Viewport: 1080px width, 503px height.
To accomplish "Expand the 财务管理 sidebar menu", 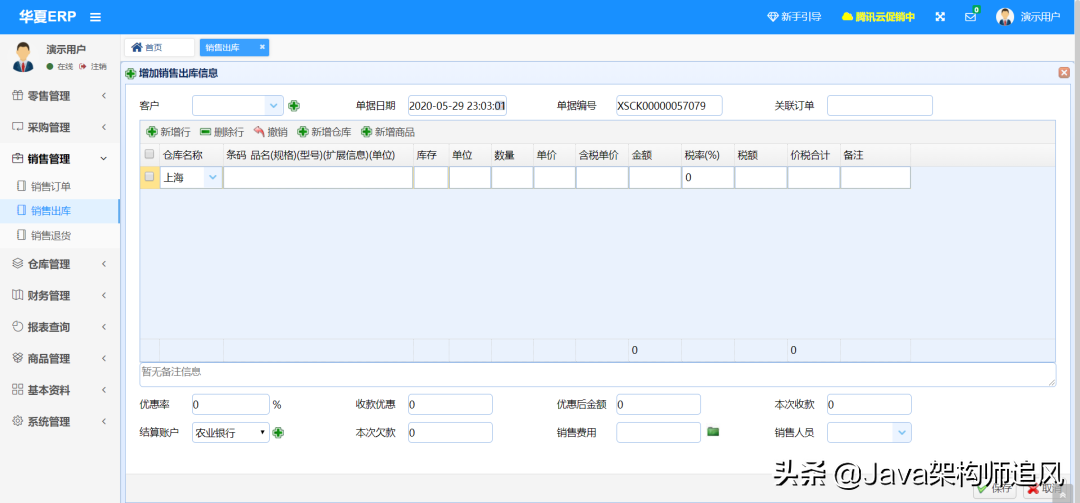I will [60, 296].
